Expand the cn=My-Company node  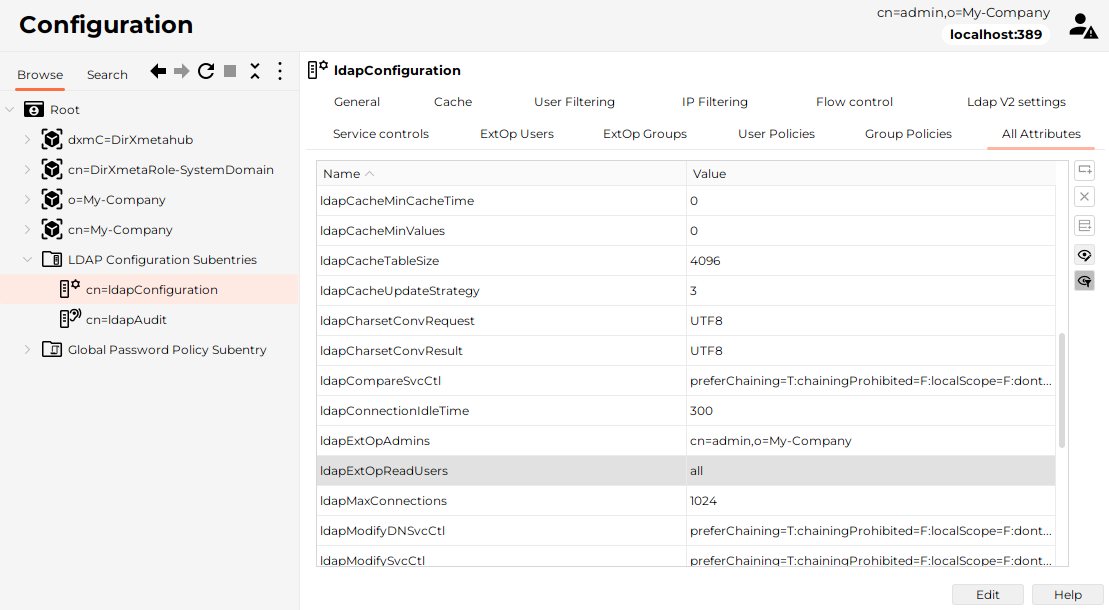coord(28,229)
